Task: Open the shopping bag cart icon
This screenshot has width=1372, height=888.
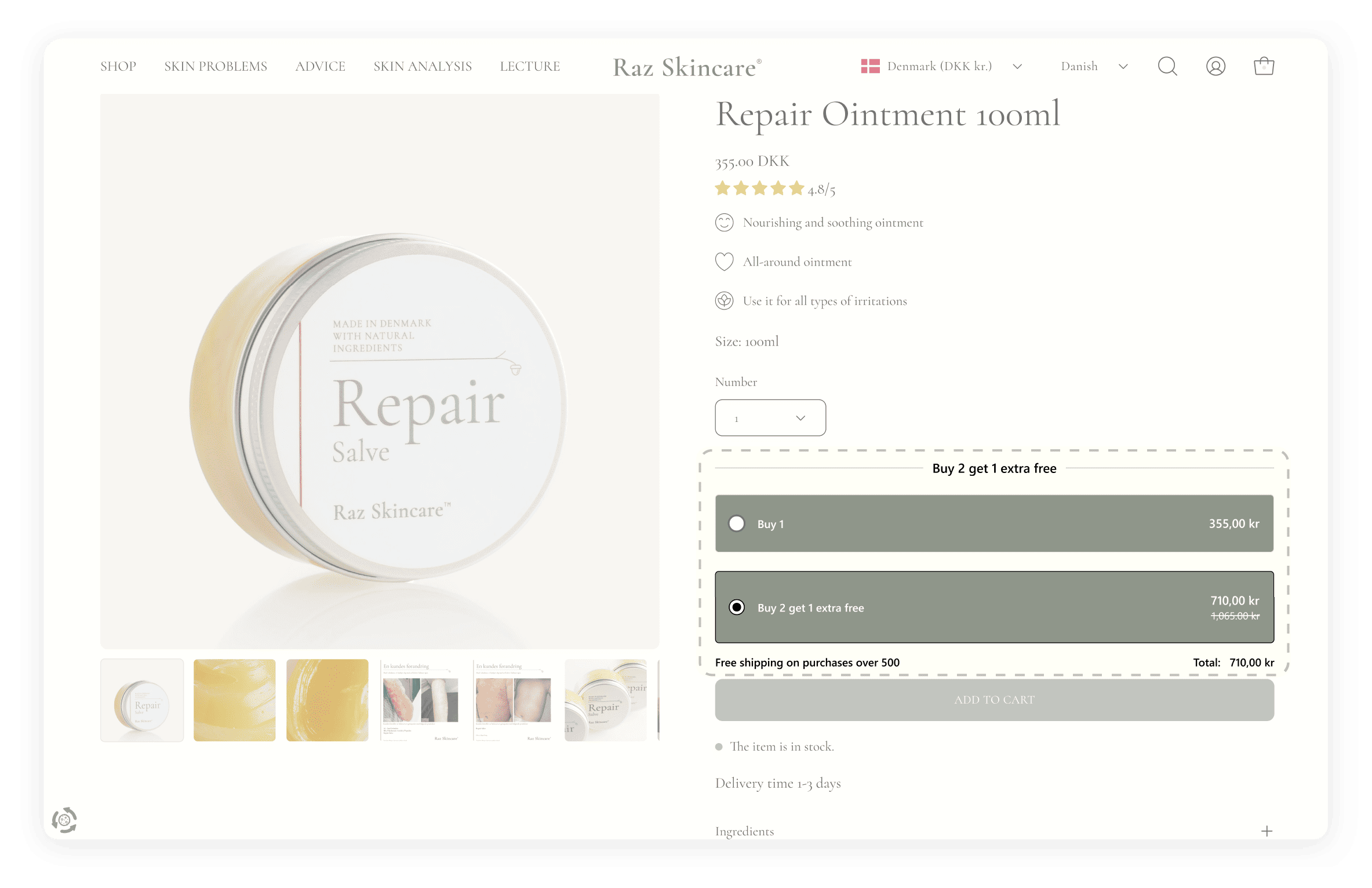Action: [x=1264, y=66]
